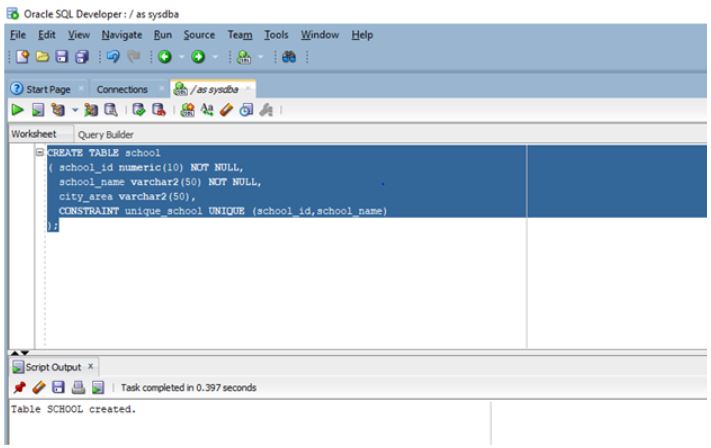Open the Navigate menu
Screen dimensions: 711x448
pos(122,35)
